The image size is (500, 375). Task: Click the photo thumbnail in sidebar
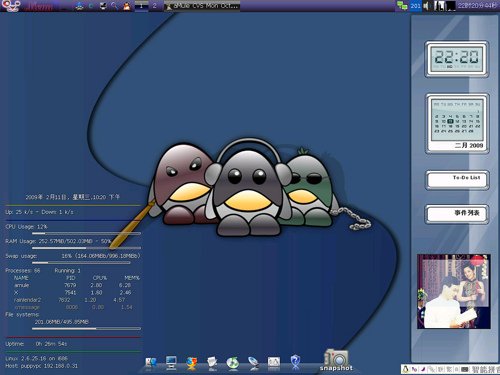tap(454, 291)
